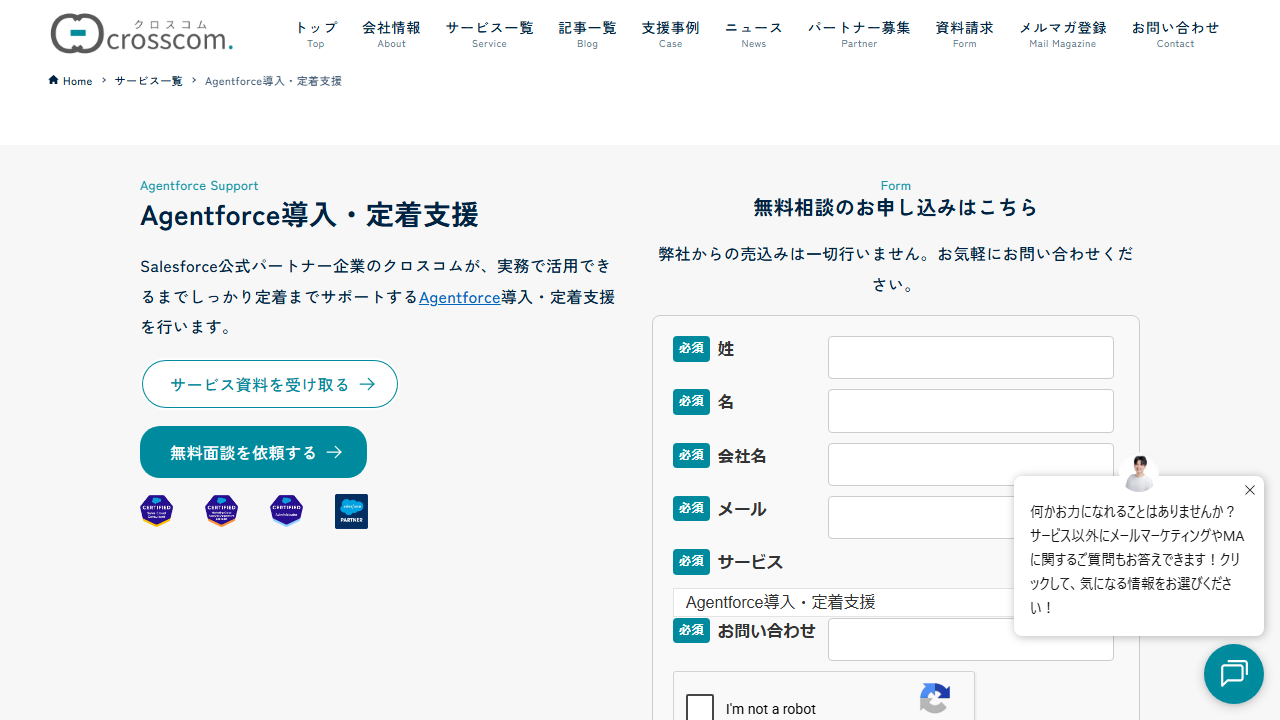Open the お問い合わせ Contact menu
This screenshot has height=720, width=1280.
coord(1176,34)
